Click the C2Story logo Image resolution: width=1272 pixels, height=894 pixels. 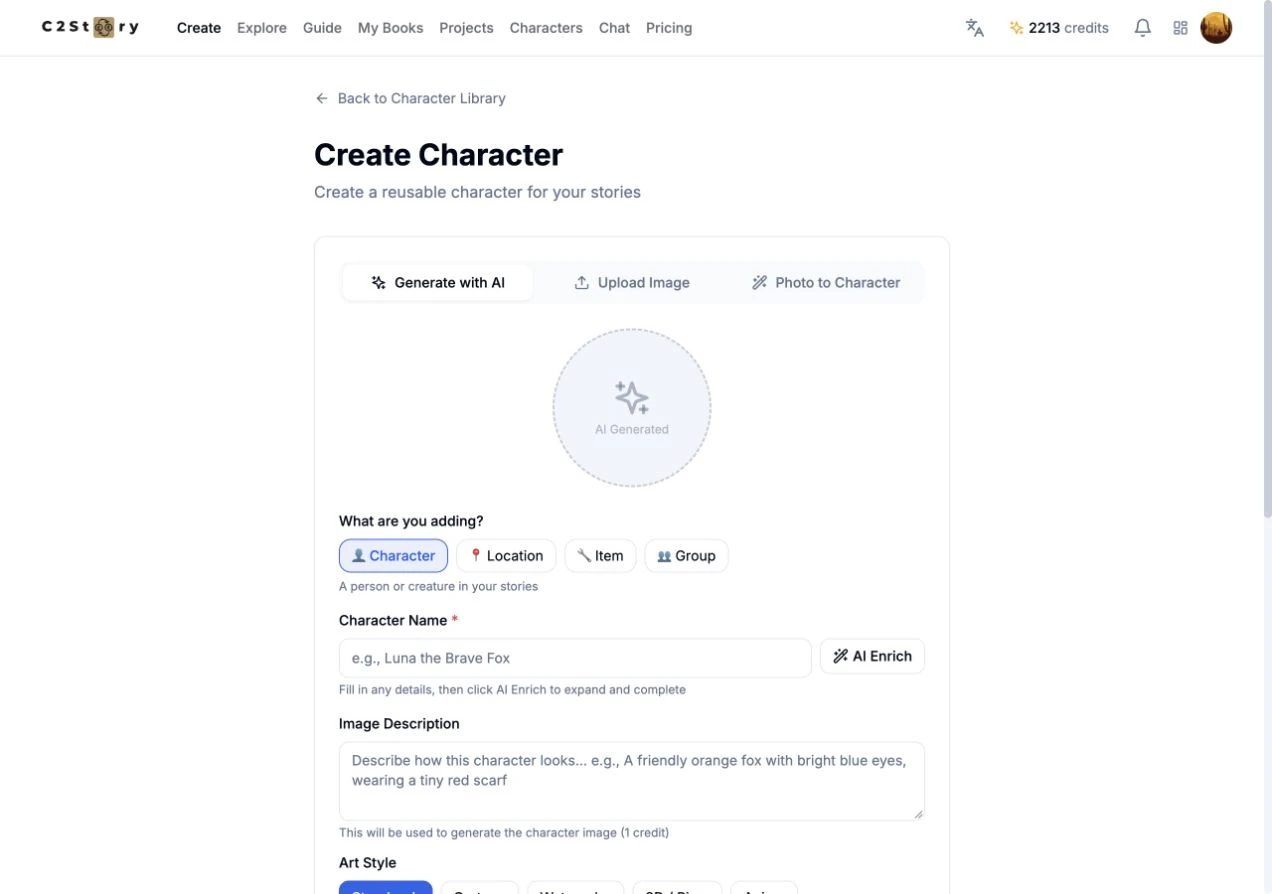[91, 27]
